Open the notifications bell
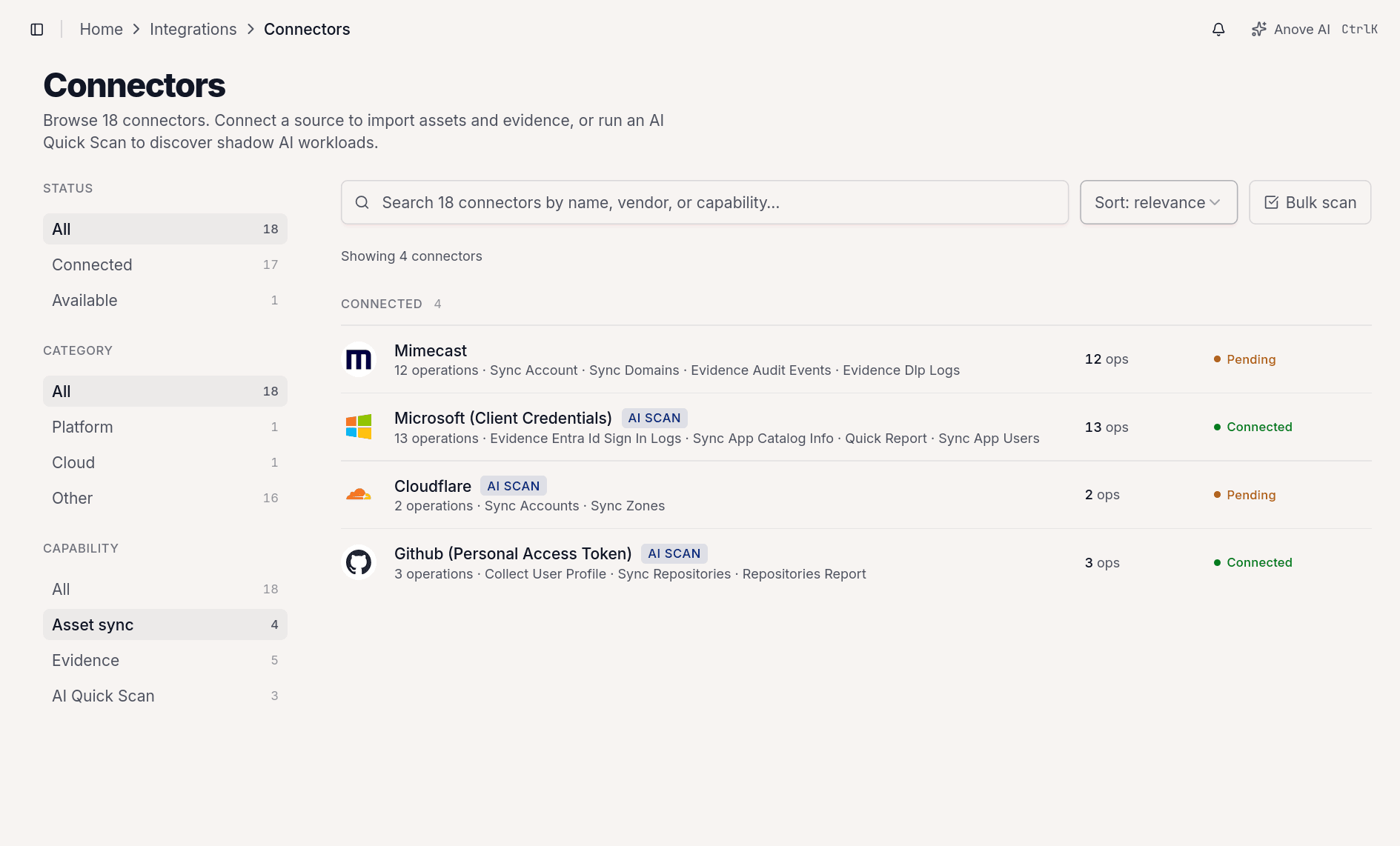The height and width of the screenshot is (846, 1400). tap(1218, 30)
